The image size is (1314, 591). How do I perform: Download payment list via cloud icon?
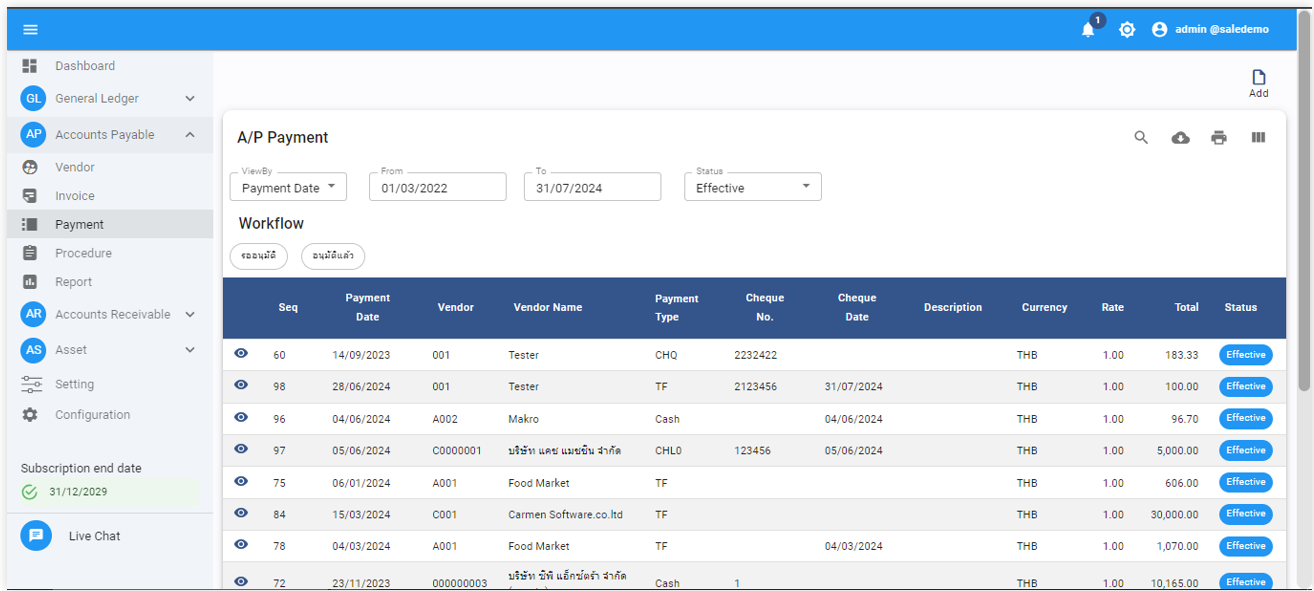[1180, 138]
